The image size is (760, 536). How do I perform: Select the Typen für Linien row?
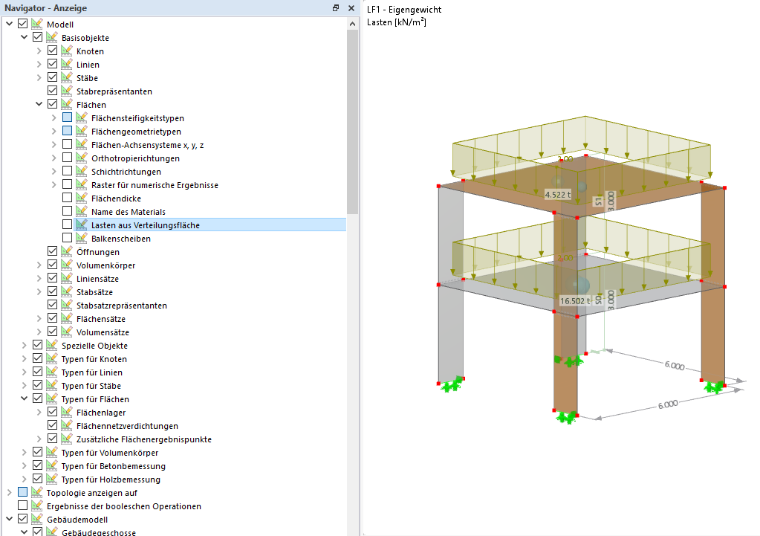coord(92,373)
